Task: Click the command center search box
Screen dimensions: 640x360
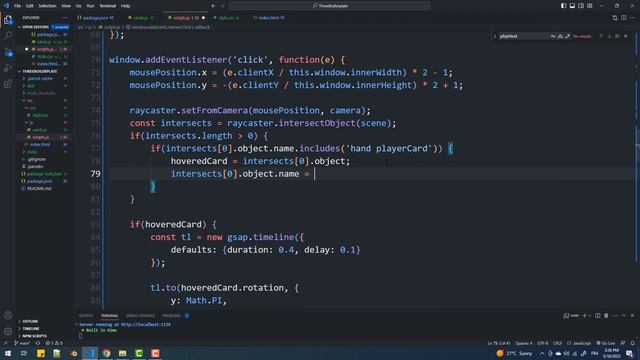Action: [329, 6]
